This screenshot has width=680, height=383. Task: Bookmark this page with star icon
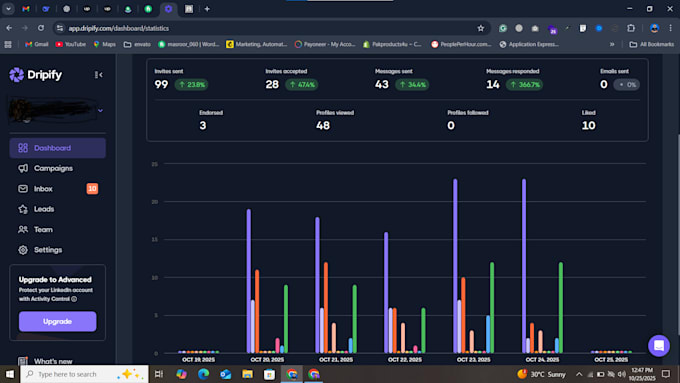pos(481,28)
